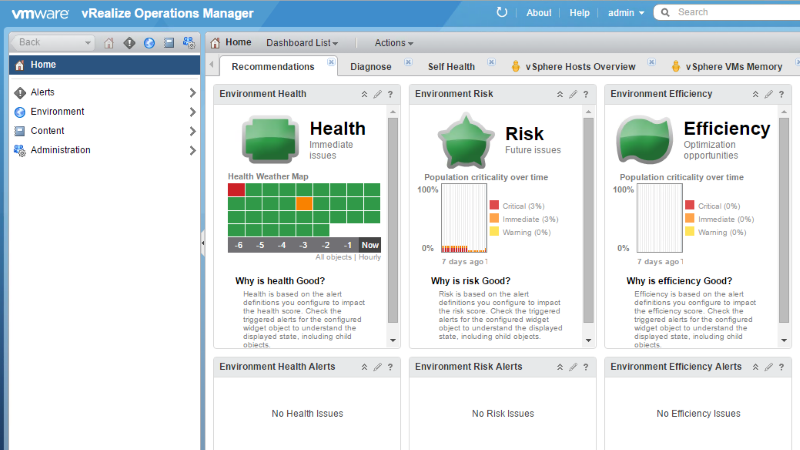Click the Administration icon in navigation toolbar
Image resolution: width=800 pixels, height=450 pixels.
[x=189, y=43]
